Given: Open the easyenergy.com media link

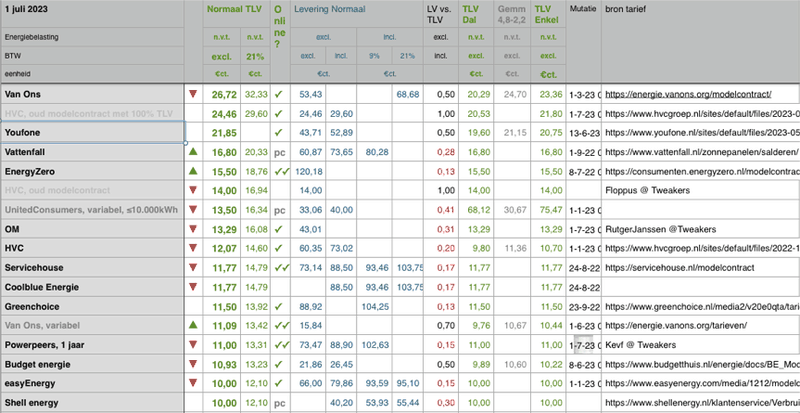Looking at the screenshot, I should tap(702, 383).
